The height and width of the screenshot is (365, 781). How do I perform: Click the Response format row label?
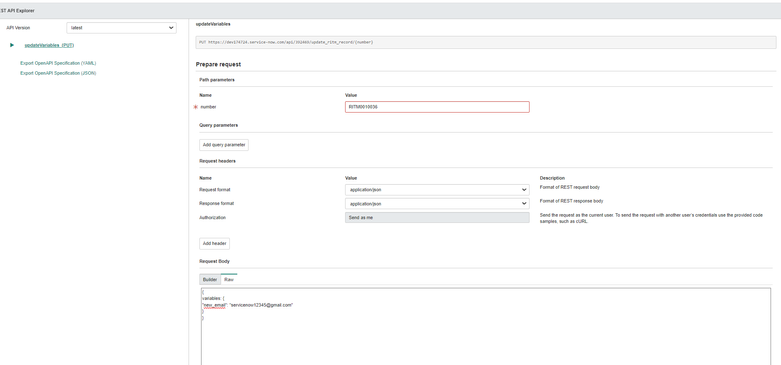(217, 204)
